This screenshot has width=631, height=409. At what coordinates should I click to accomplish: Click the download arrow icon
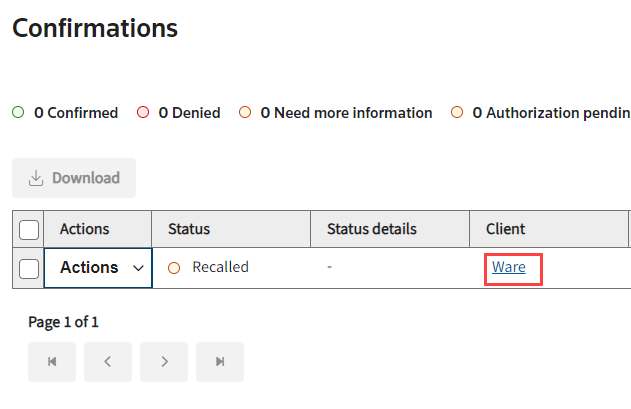pos(36,178)
